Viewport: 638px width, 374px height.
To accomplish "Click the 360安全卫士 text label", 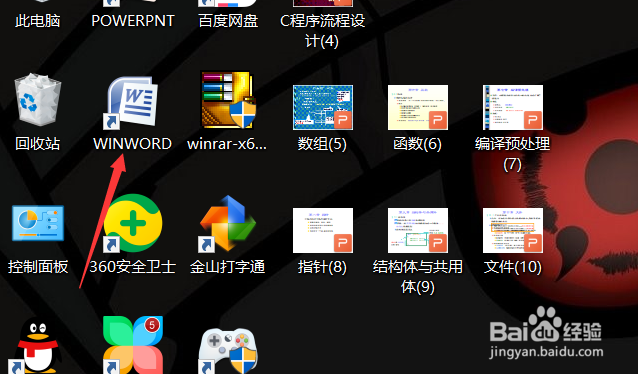I will 133,267.
